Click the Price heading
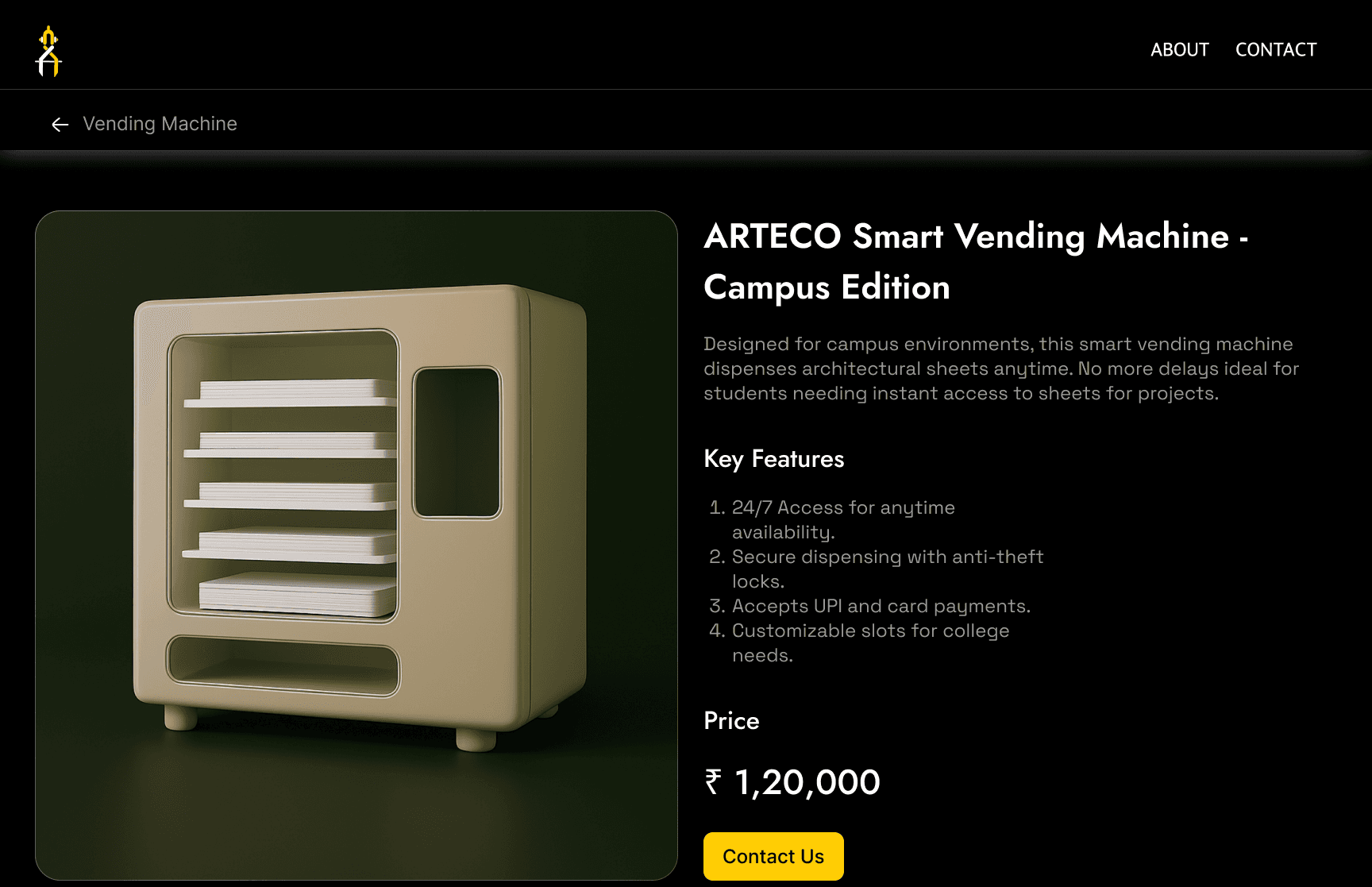1372x887 pixels. coord(731,721)
